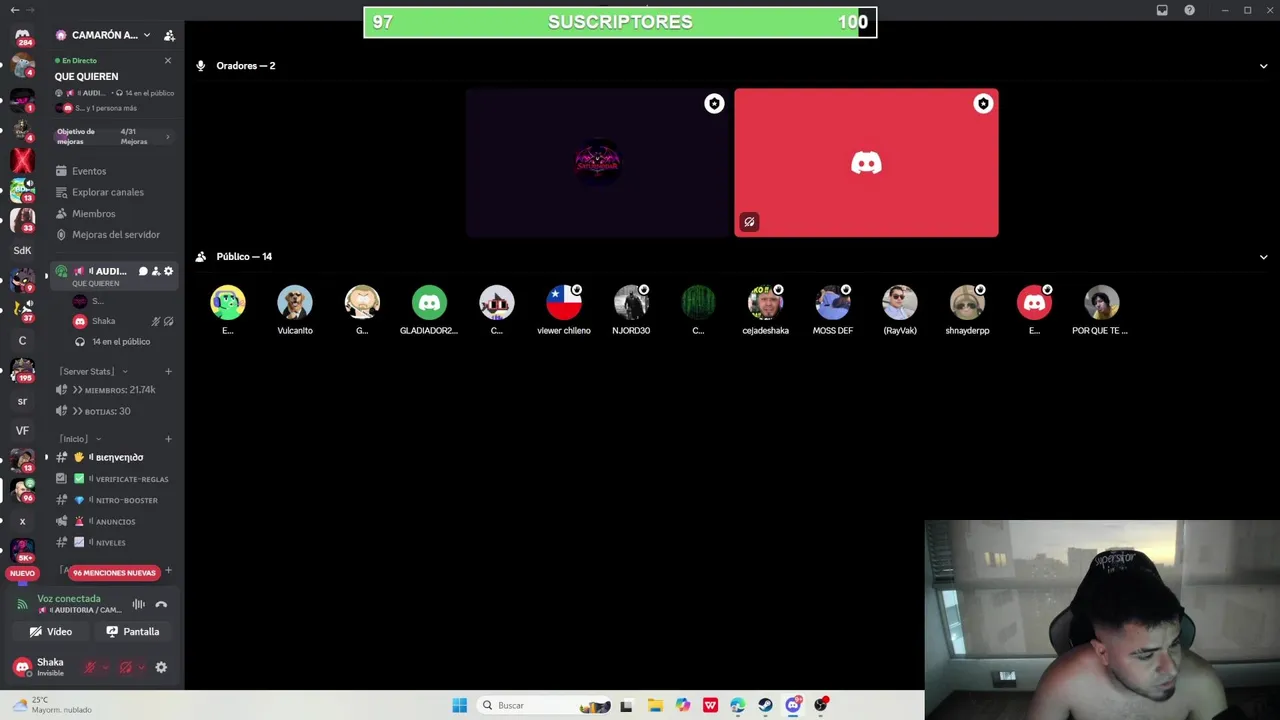Screen dimensions: 1280x720
Task: Open the Windows Start menu
Action: tap(459, 705)
